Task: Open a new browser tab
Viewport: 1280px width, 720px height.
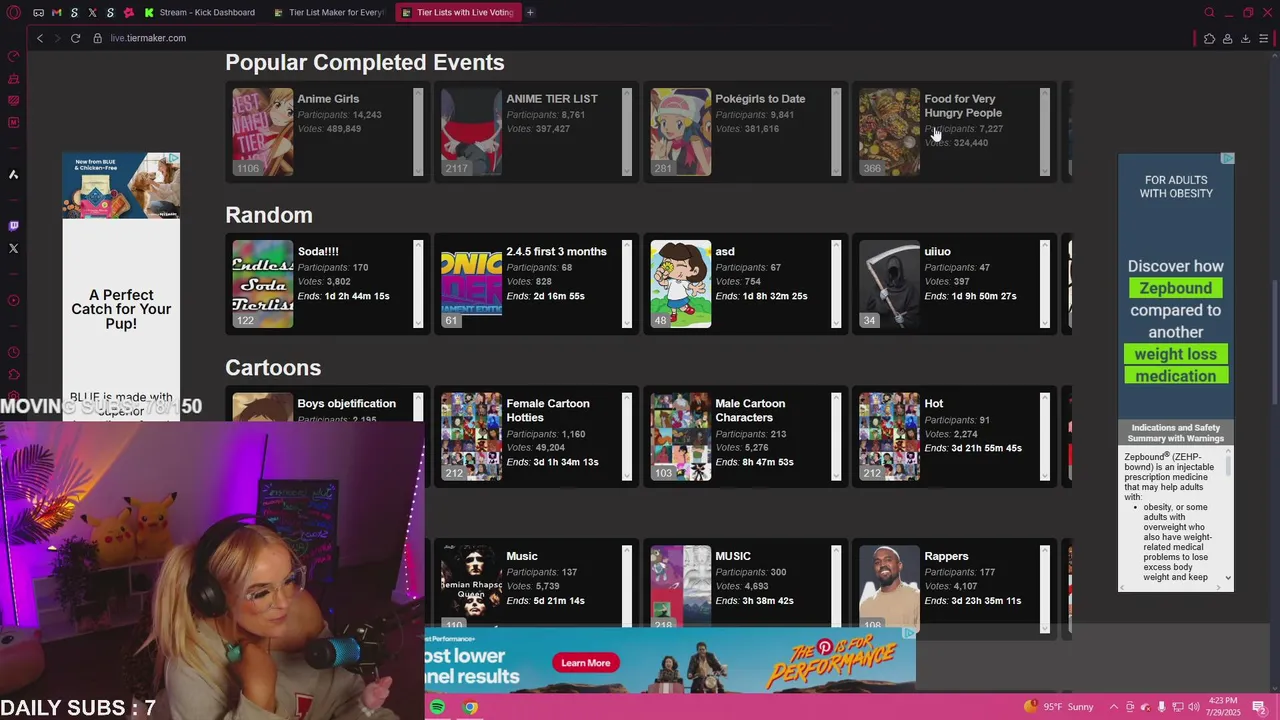Action: coord(530,12)
